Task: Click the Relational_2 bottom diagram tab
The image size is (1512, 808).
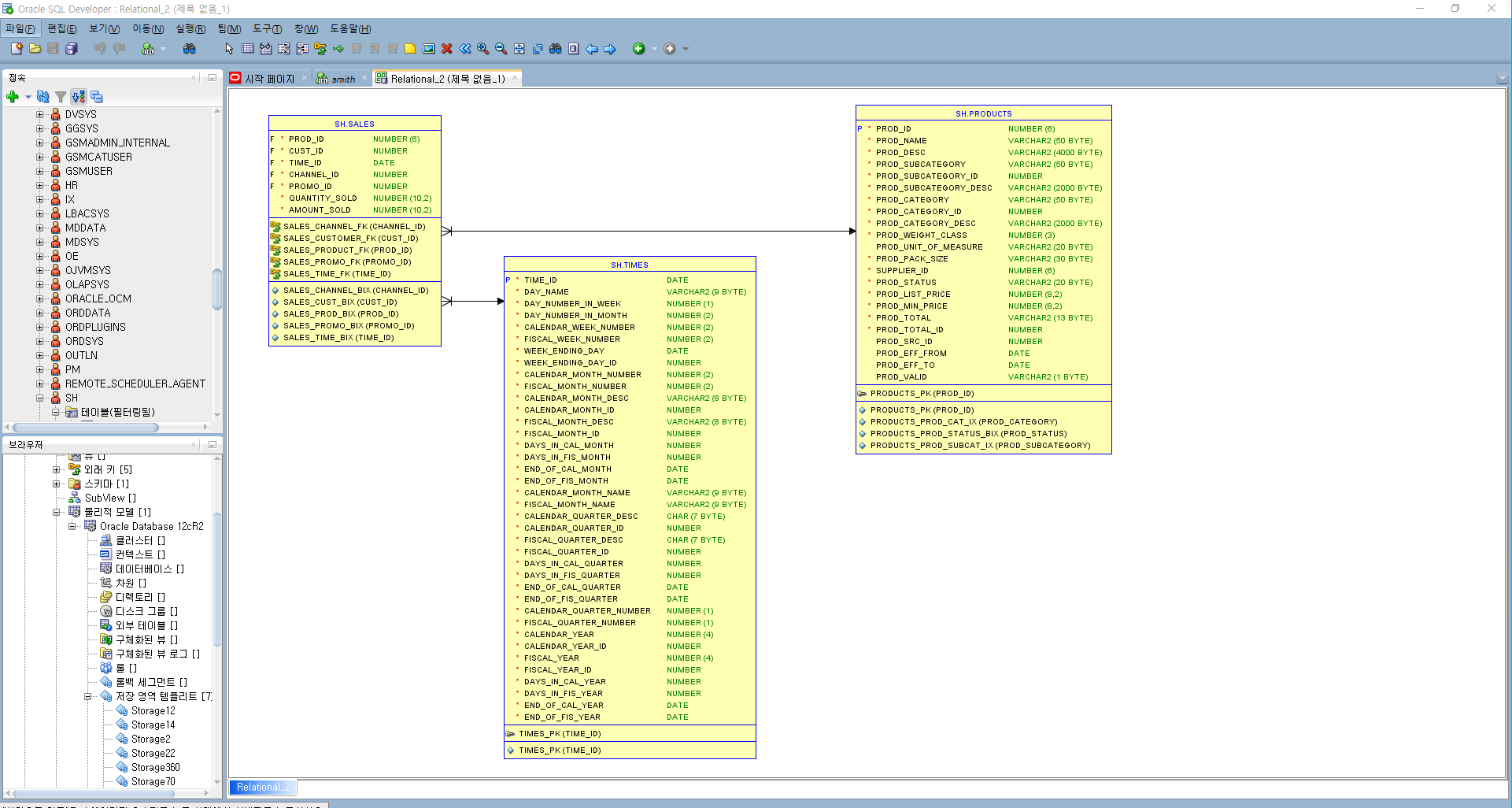Action: [x=262, y=787]
